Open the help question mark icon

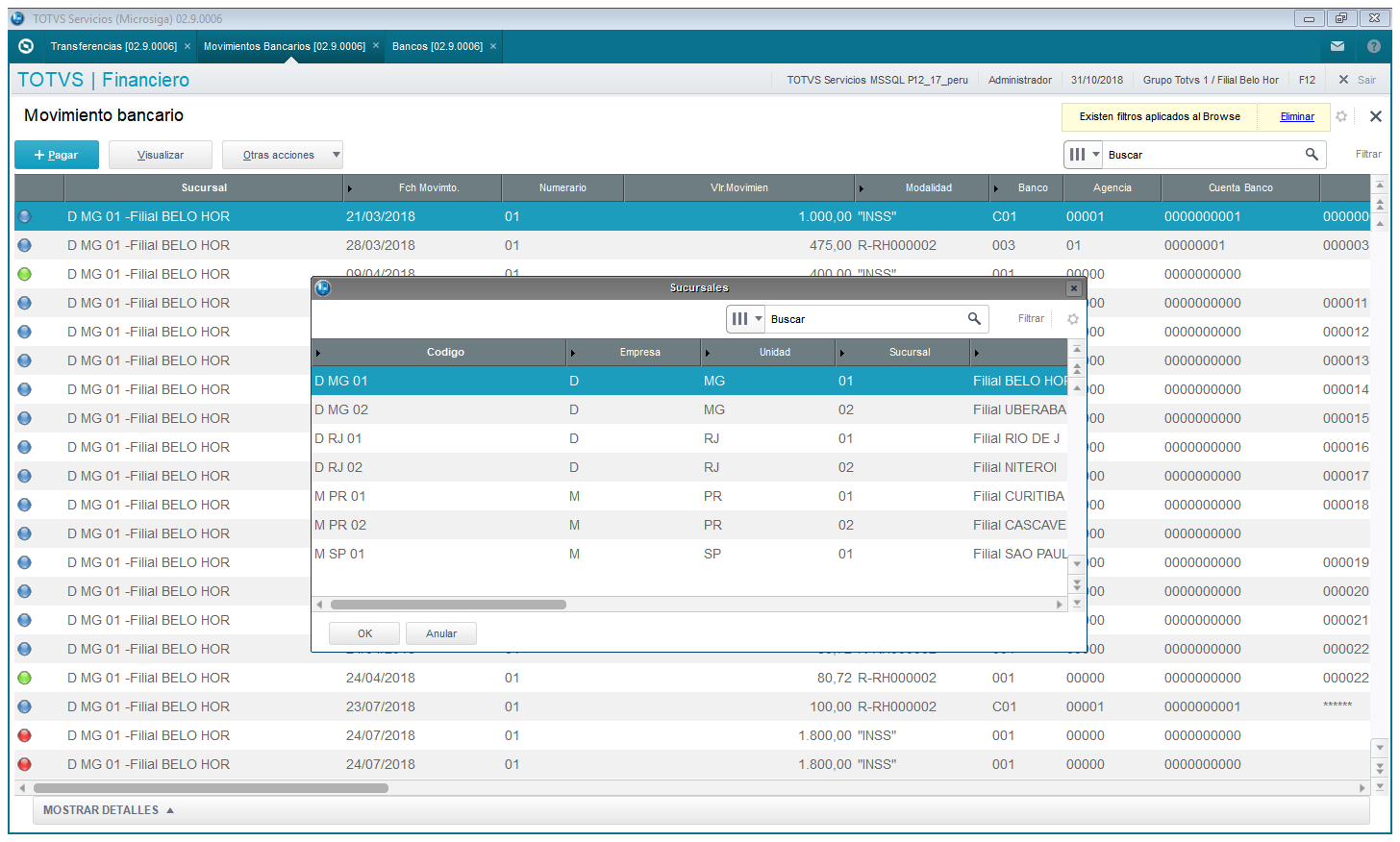[x=1374, y=46]
